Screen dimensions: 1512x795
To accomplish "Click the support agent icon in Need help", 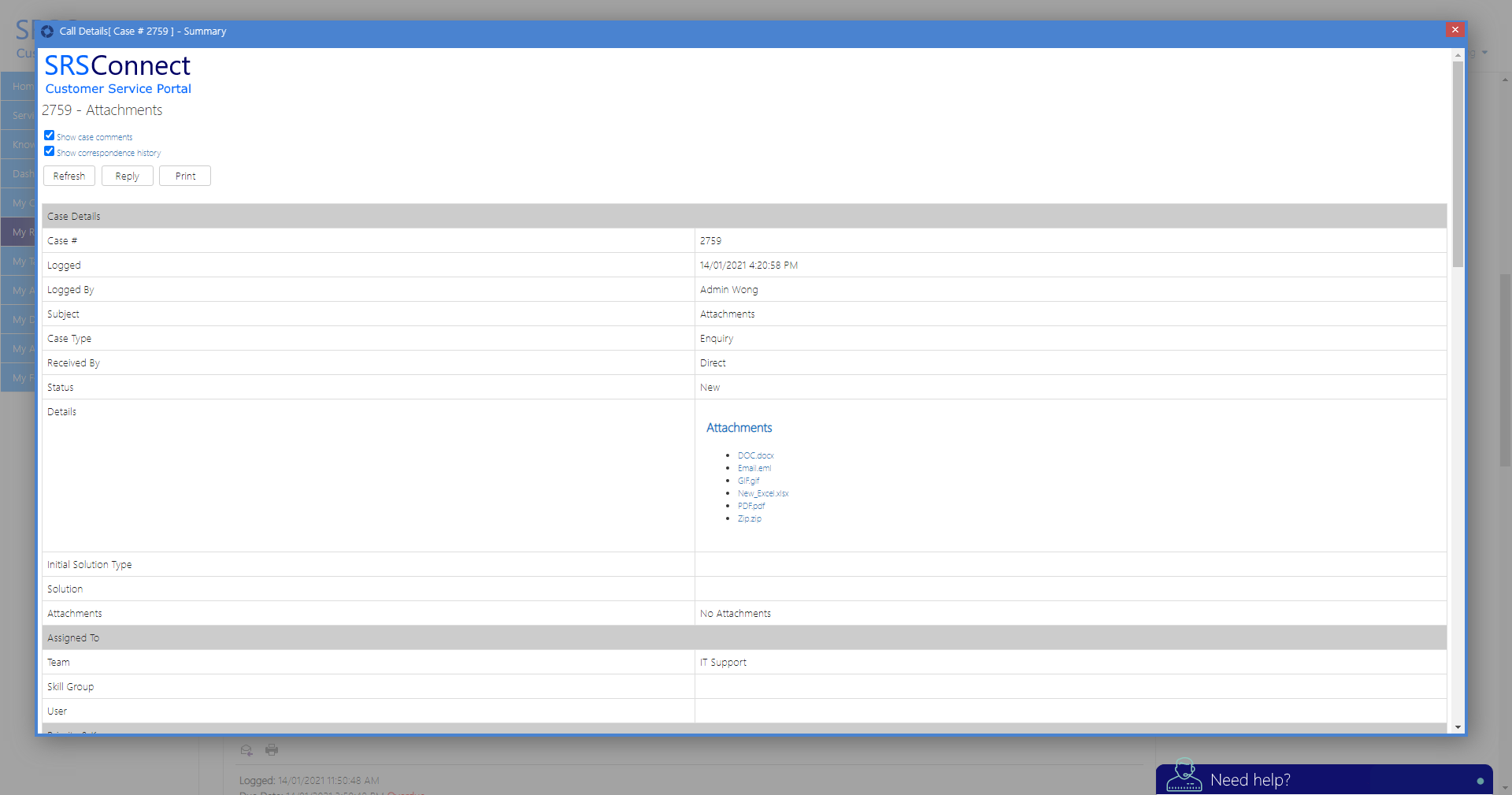I will 1184,776.
